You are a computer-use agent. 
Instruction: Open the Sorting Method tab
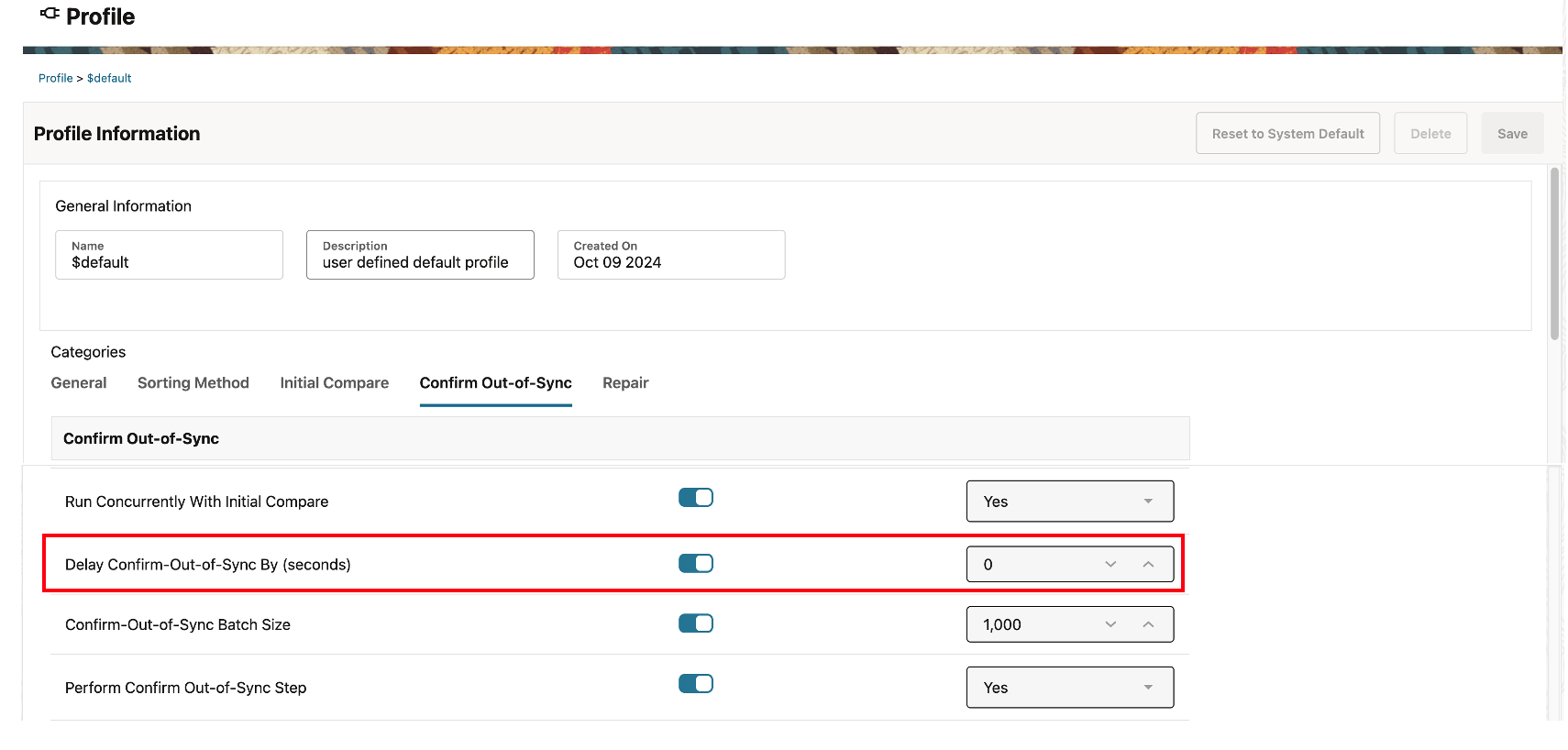(193, 383)
